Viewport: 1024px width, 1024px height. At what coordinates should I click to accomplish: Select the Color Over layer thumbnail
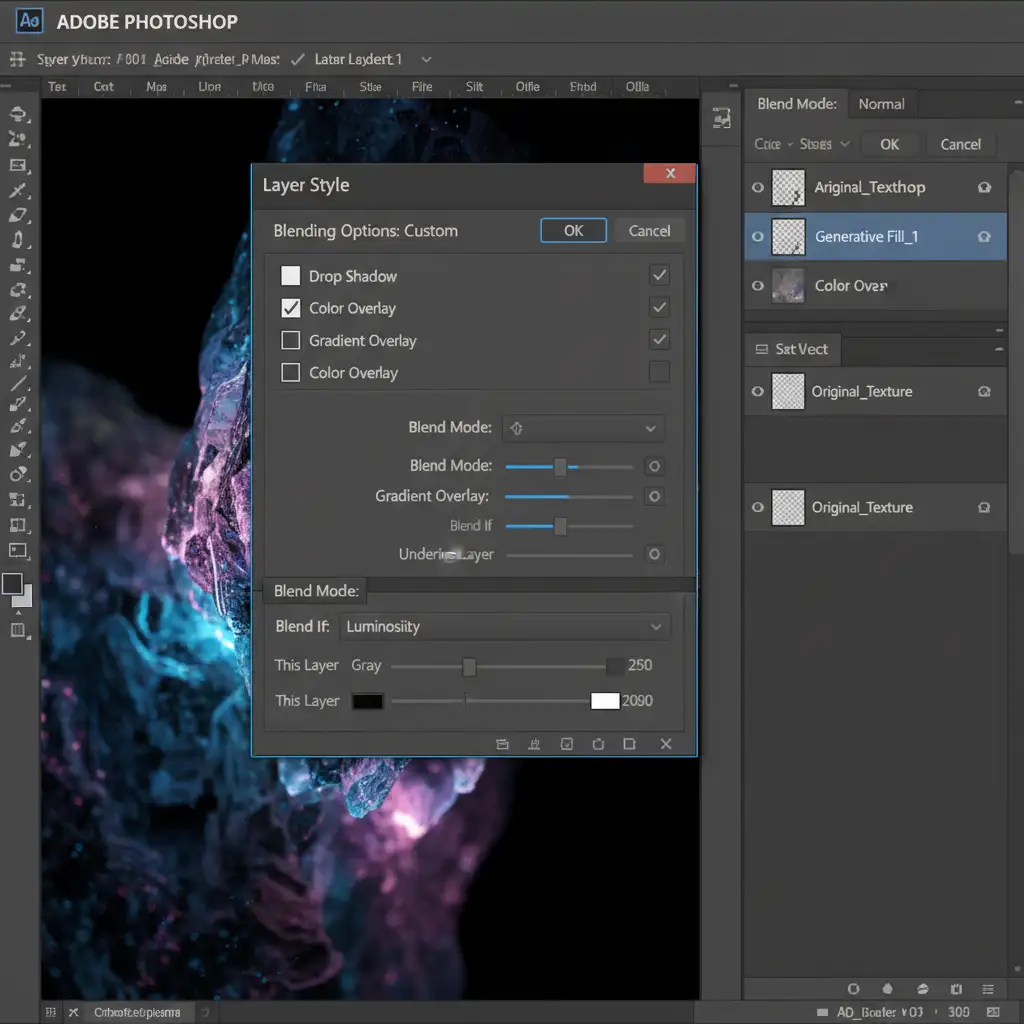tap(788, 286)
